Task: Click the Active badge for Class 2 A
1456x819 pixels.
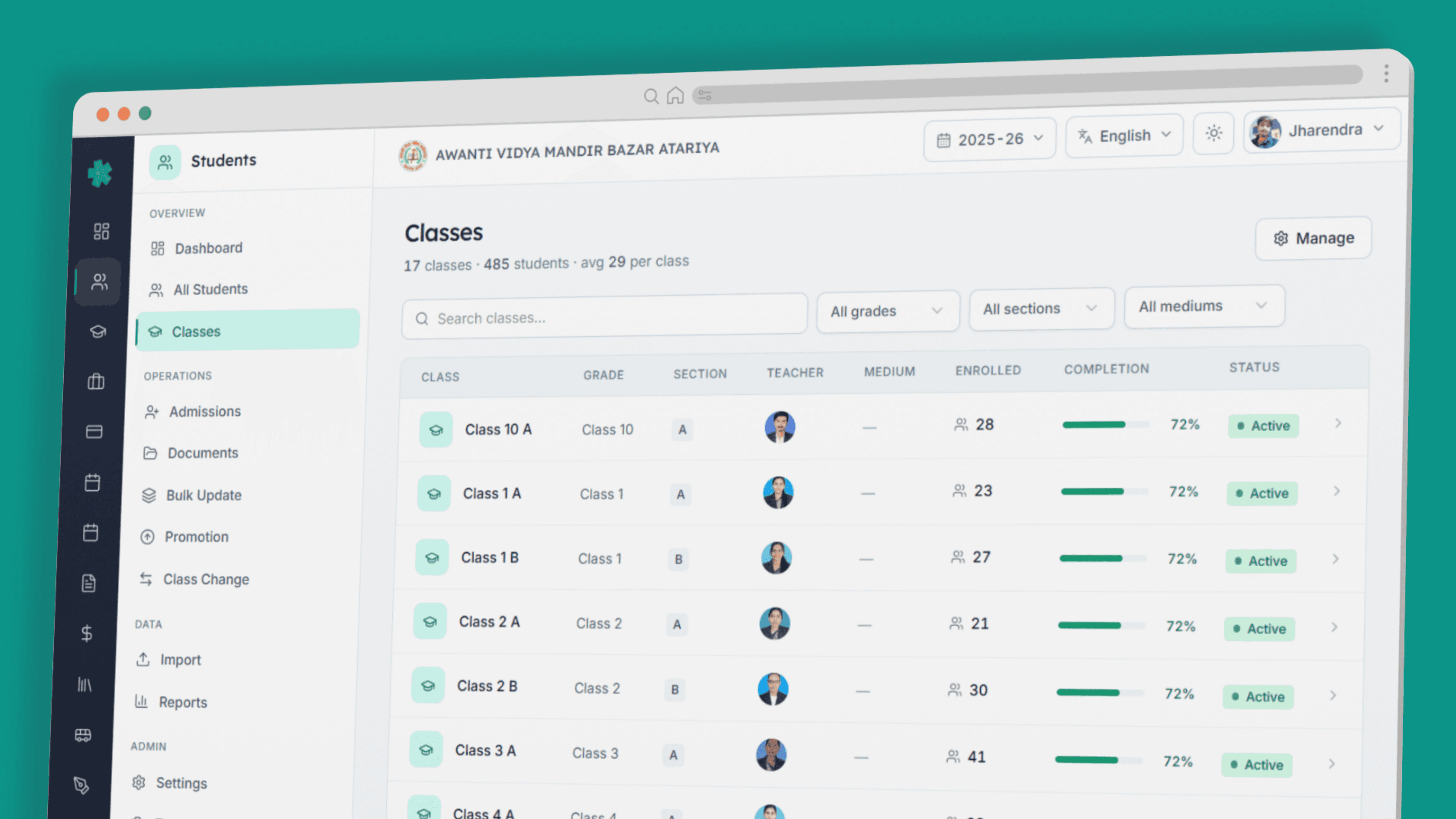Action: (x=1259, y=628)
